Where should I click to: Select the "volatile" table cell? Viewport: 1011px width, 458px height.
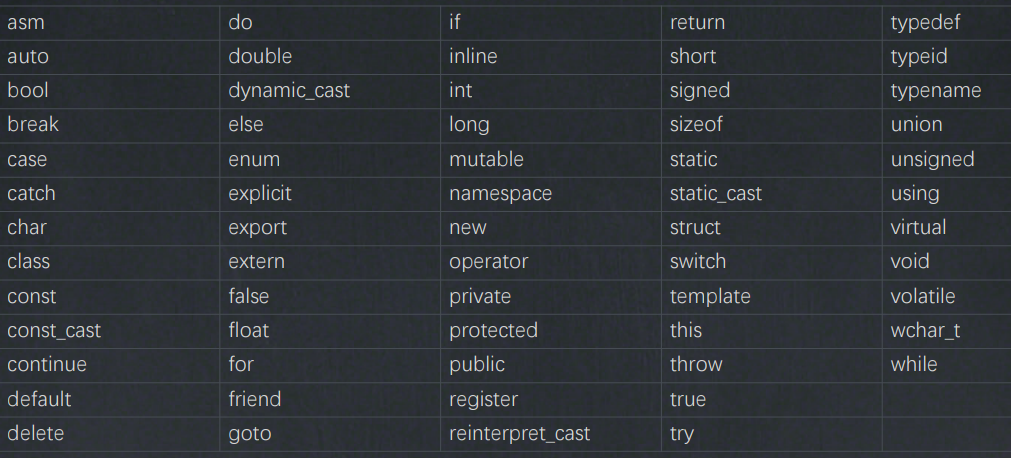point(923,296)
